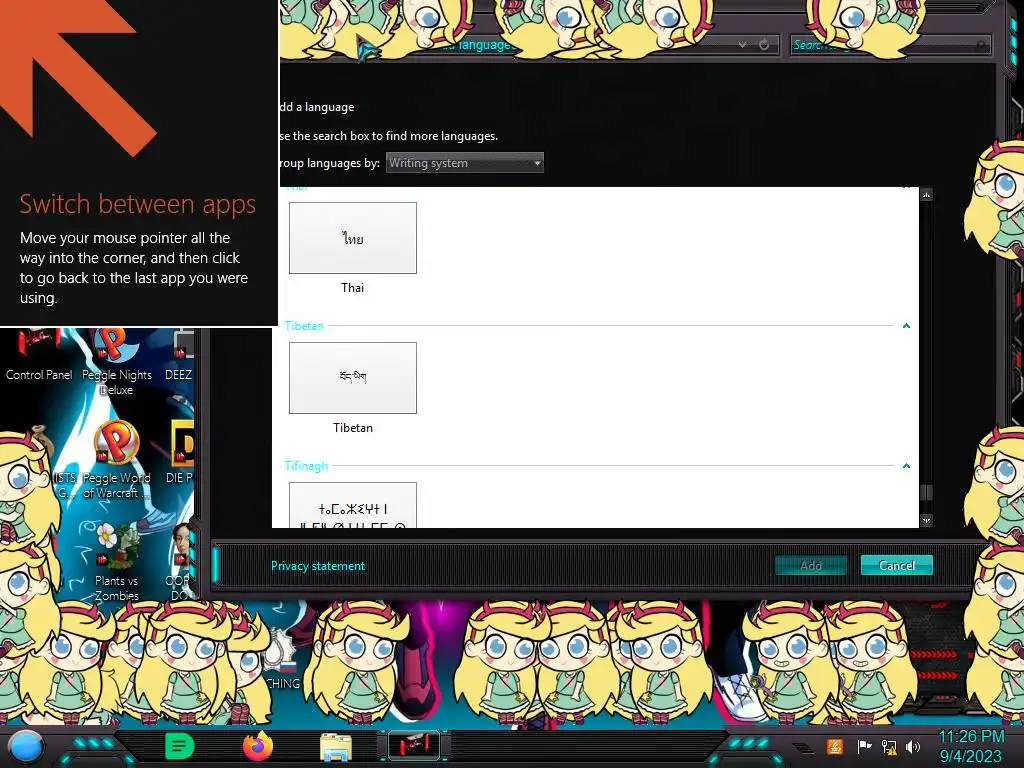Image resolution: width=1024 pixels, height=768 pixels.
Task: Click the Cancel button
Action: coord(897,566)
